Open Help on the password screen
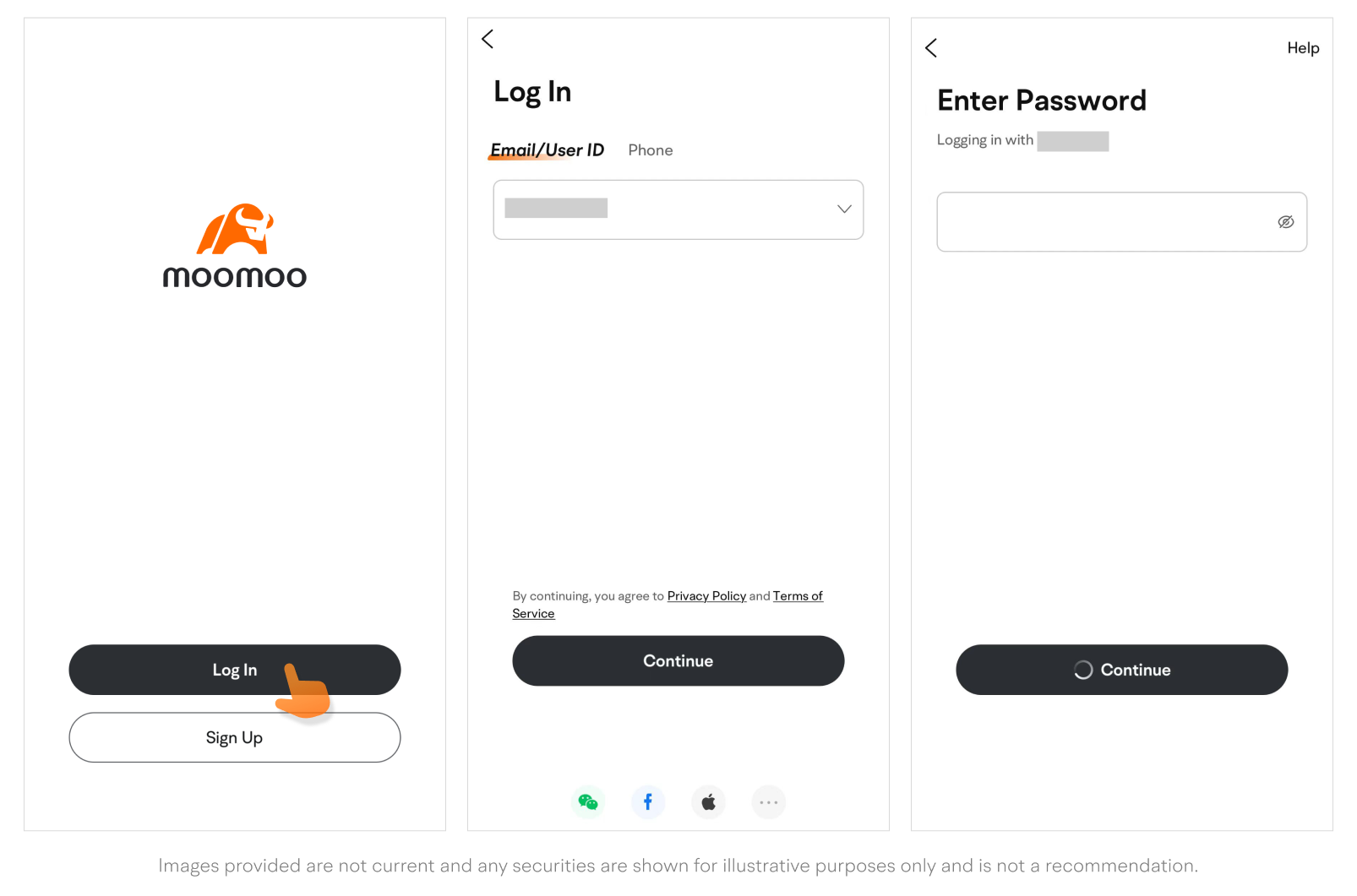1357x896 pixels. coord(1302,48)
